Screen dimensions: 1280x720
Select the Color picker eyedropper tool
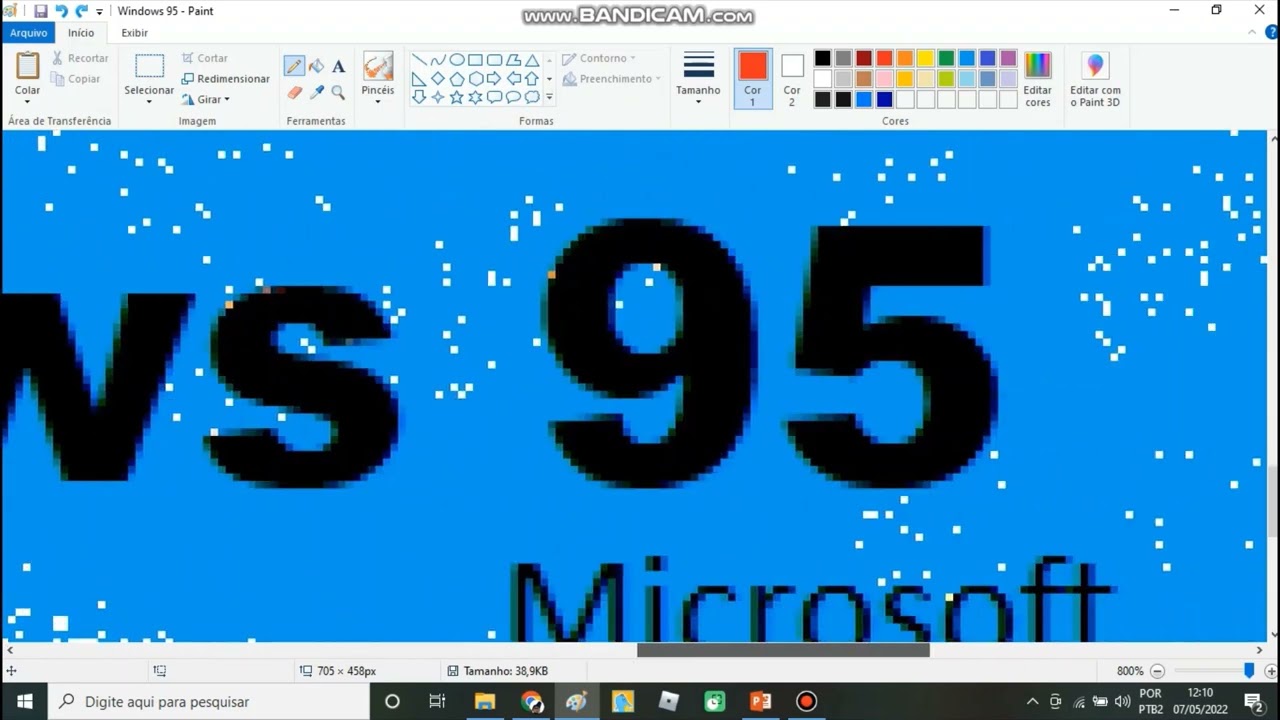coord(316,92)
